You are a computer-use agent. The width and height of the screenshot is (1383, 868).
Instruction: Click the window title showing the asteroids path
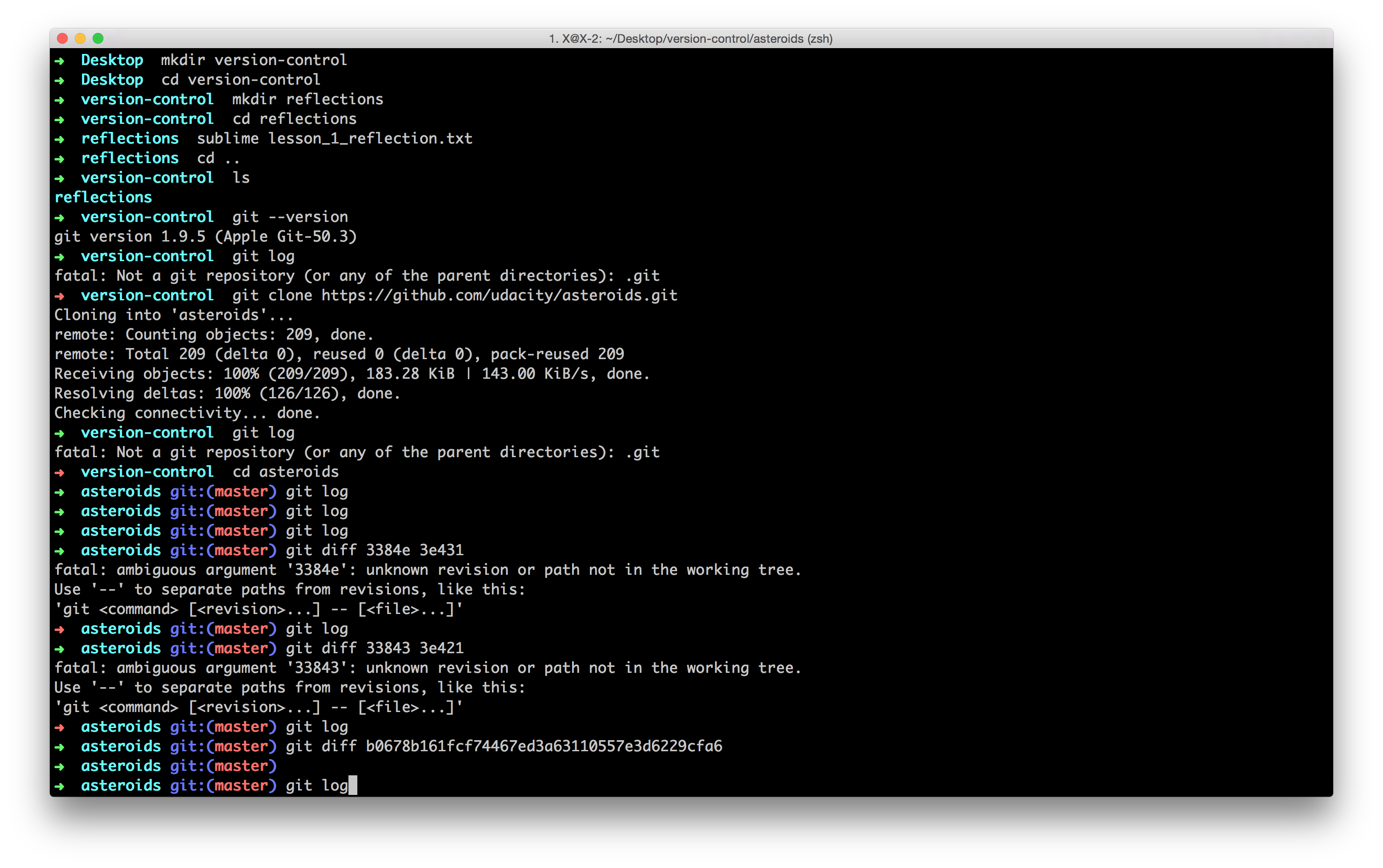point(689,39)
